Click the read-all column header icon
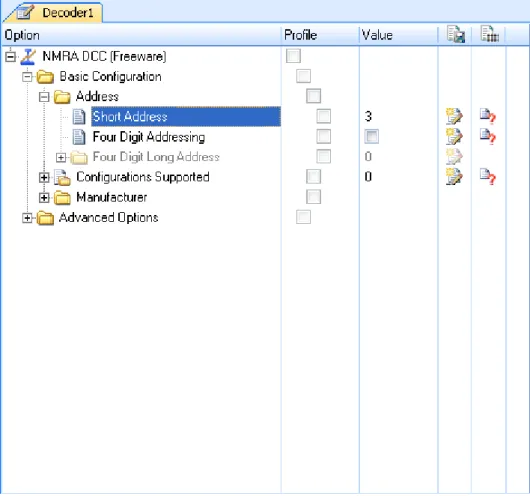Viewport: 530px width, 496px height. click(490, 34)
